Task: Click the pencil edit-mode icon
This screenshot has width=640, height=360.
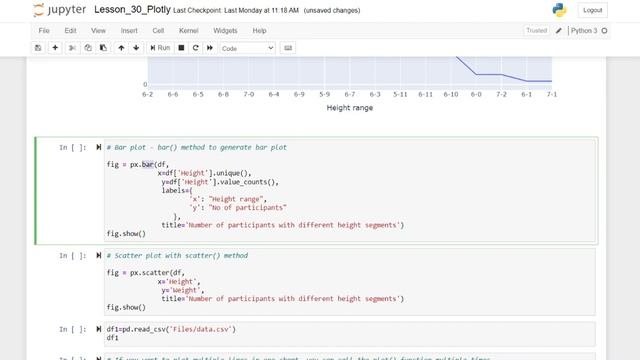Action: tap(559, 31)
